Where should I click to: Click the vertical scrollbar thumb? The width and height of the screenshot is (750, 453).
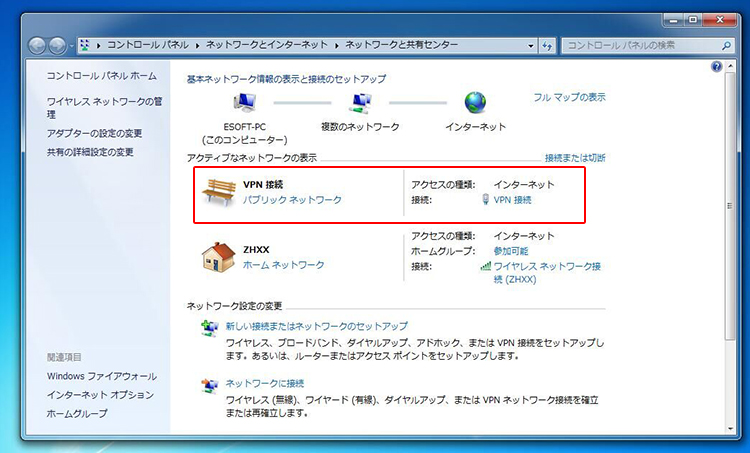[x=730, y=206]
